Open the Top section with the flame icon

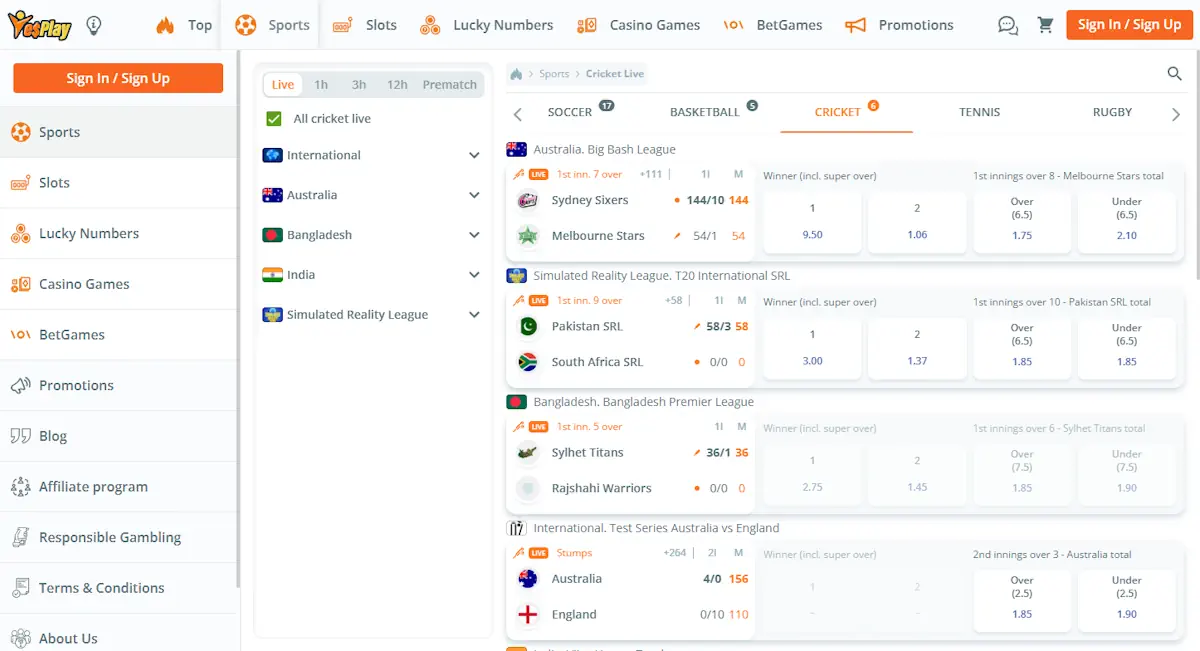coord(185,25)
